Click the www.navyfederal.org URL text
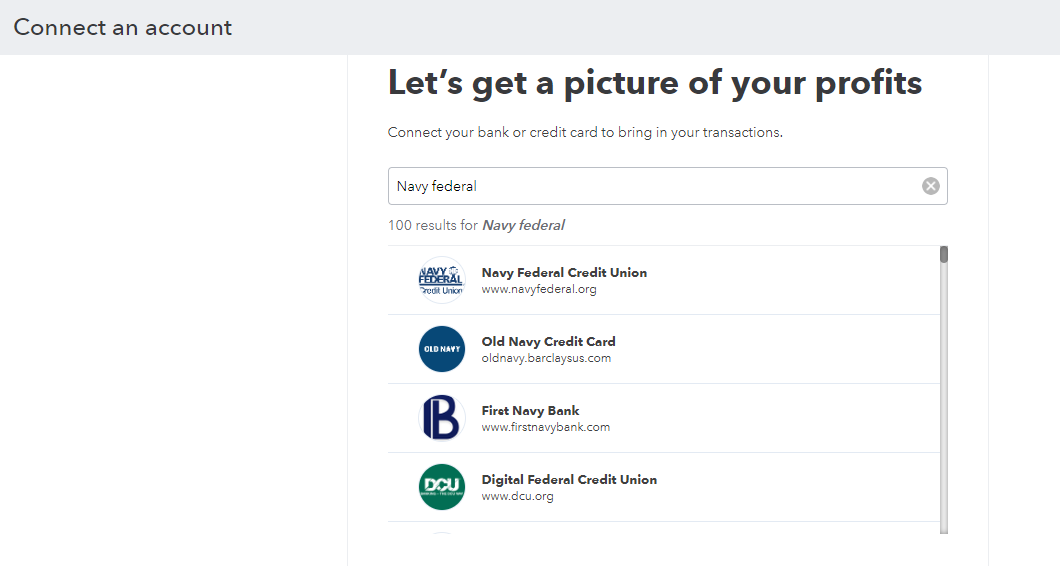This screenshot has height=566, width=1060. coord(539,289)
